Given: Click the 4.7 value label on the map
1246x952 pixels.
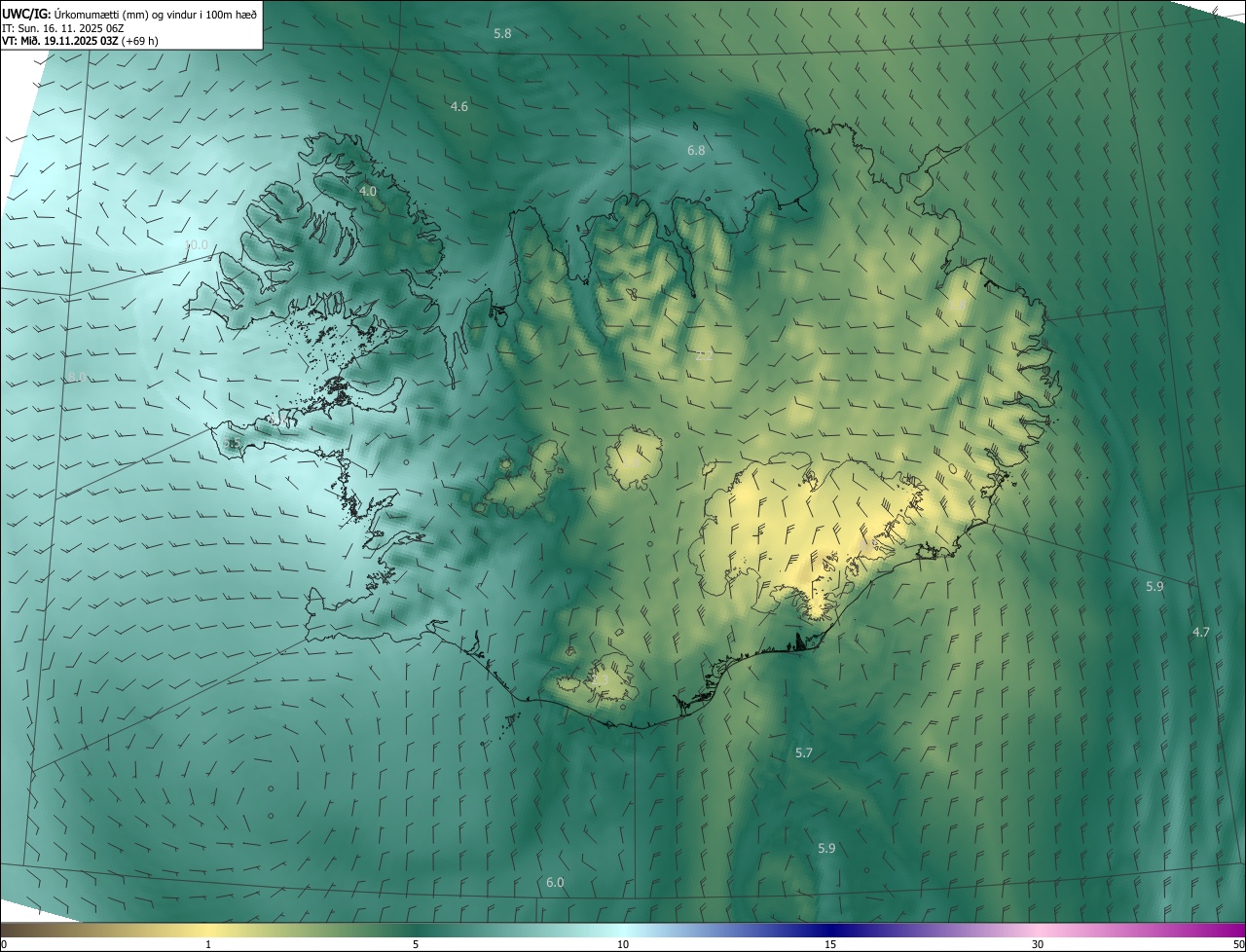Looking at the screenshot, I should pos(1201,632).
